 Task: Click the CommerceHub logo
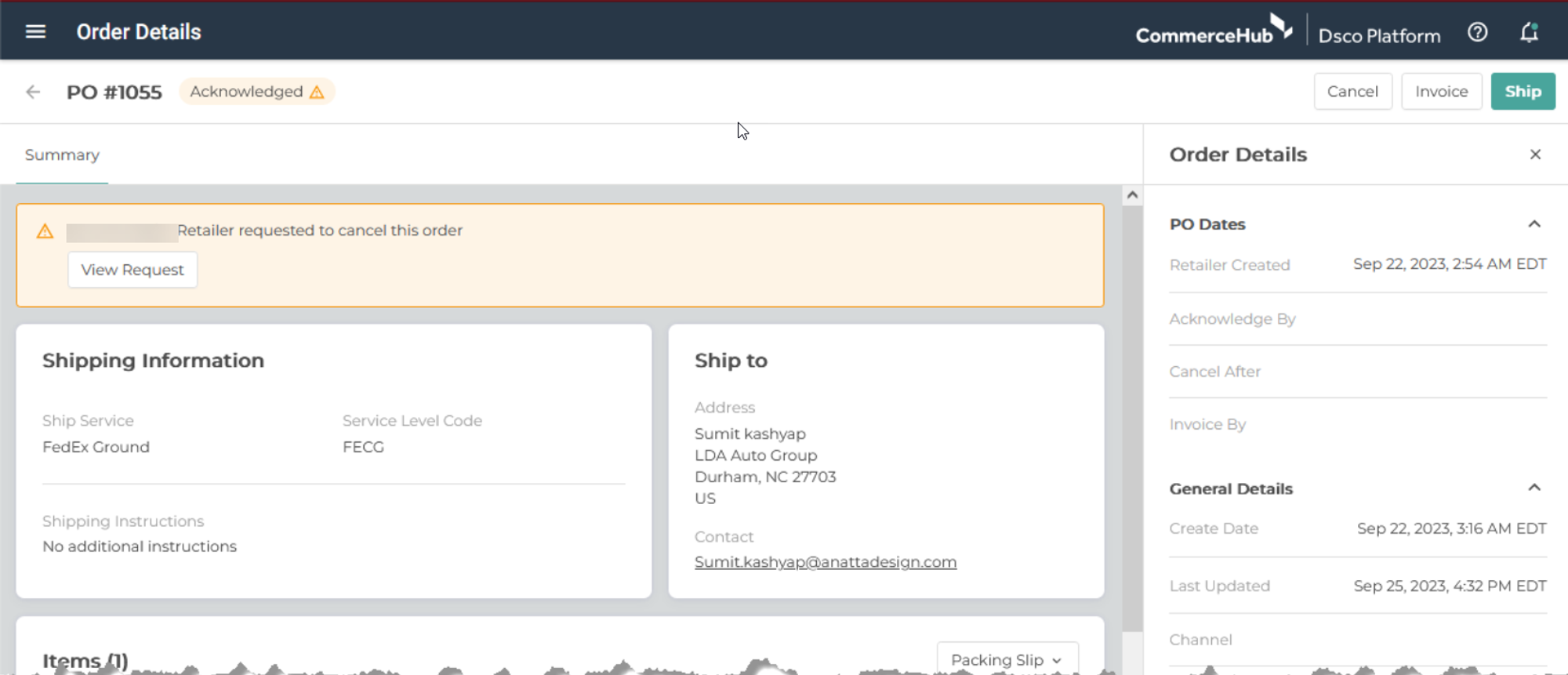click(1214, 31)
